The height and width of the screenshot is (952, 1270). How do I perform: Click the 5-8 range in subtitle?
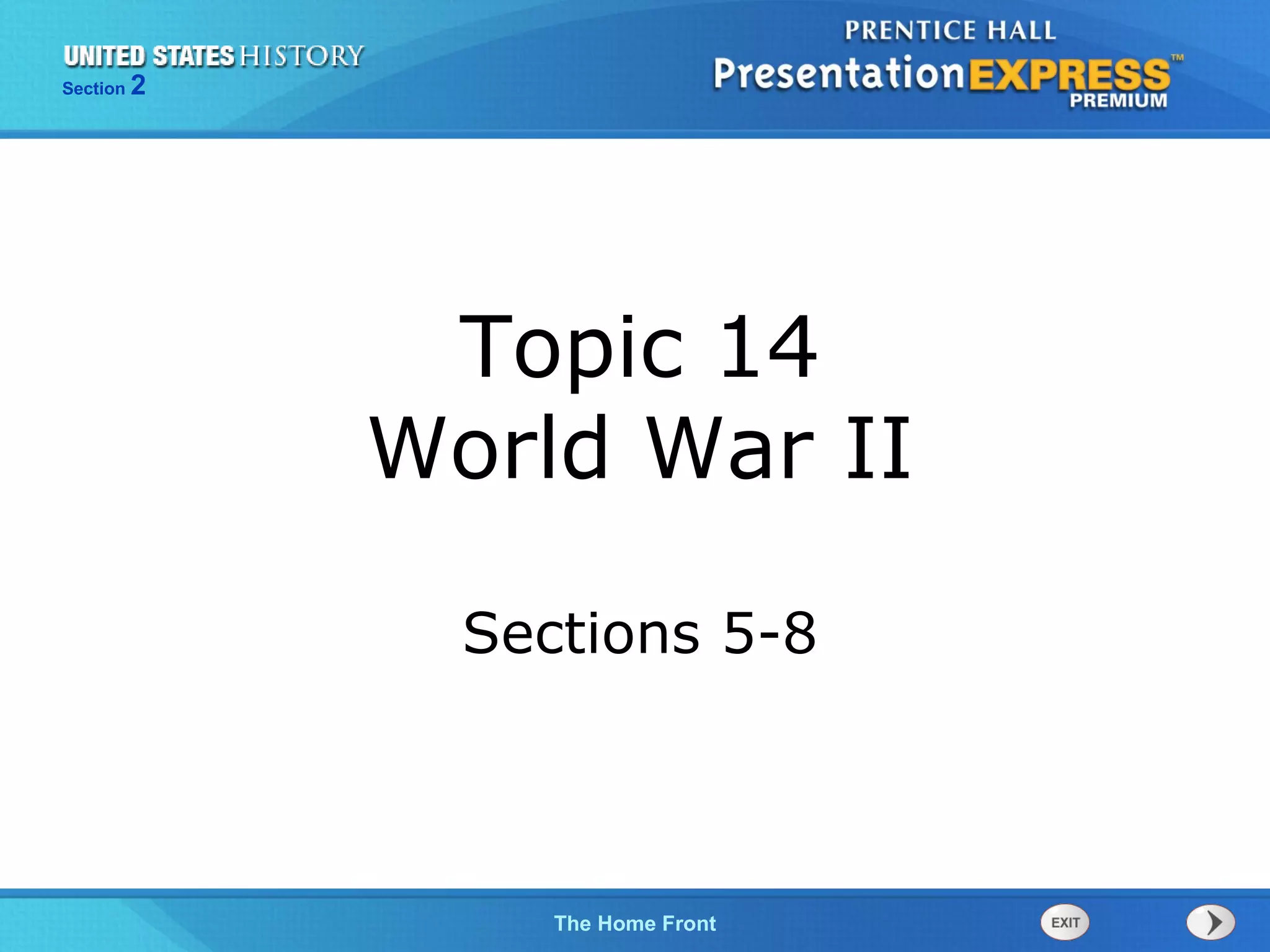pyautogui.click(x=770, y=633)
